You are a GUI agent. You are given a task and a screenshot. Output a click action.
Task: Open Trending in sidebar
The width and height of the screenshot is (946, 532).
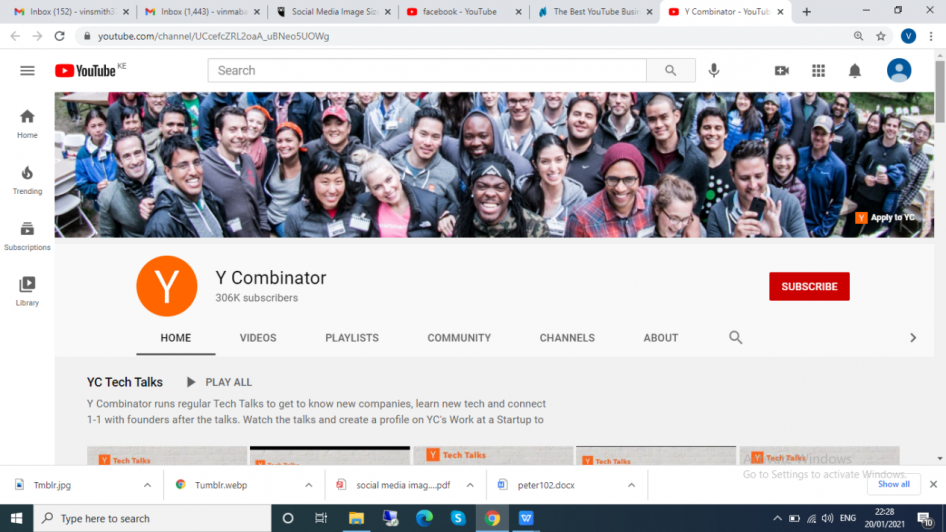tap(27, 180)
